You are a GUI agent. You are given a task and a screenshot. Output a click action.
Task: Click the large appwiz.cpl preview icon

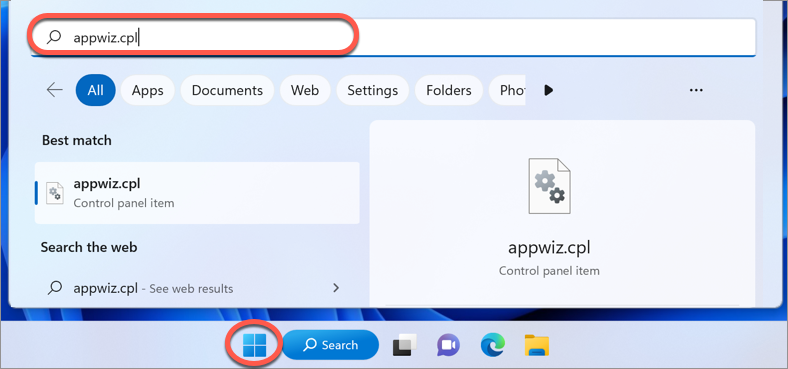tap(549, 186)
